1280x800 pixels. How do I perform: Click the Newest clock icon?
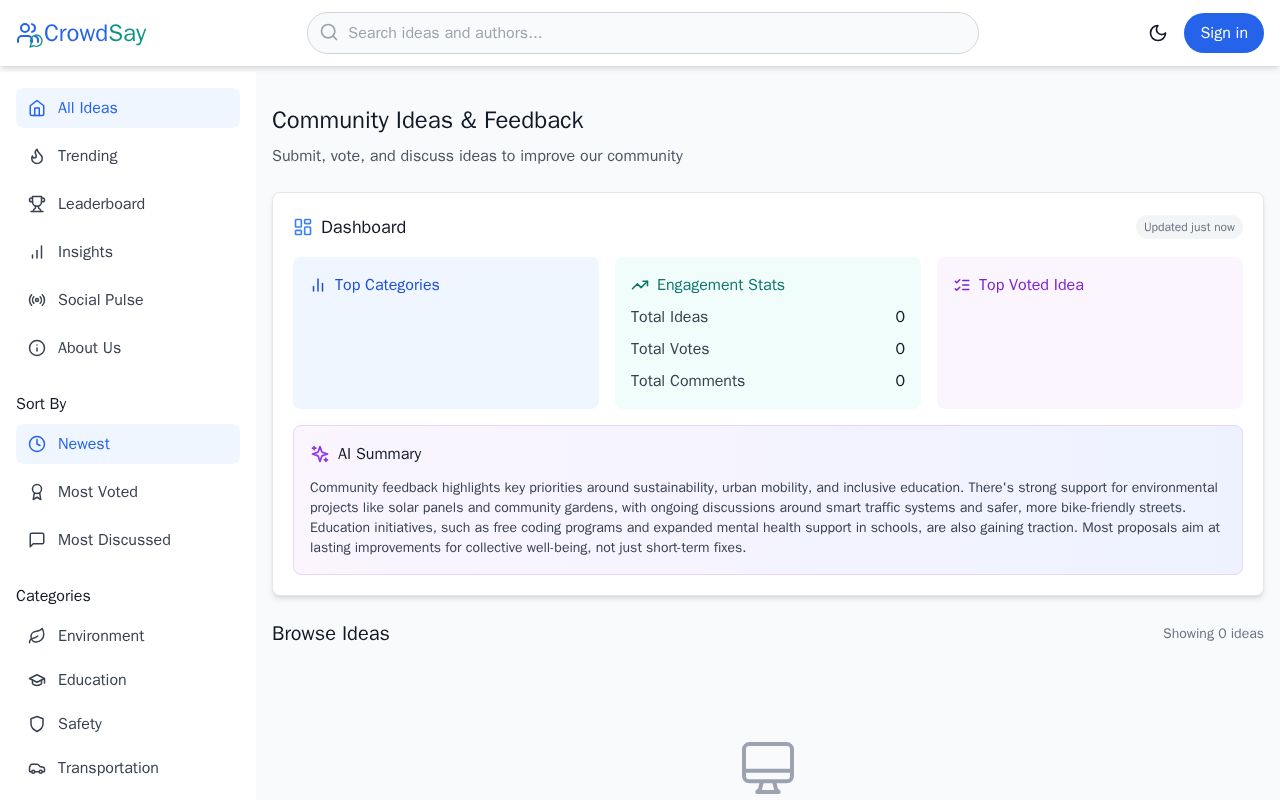point(37,444)
